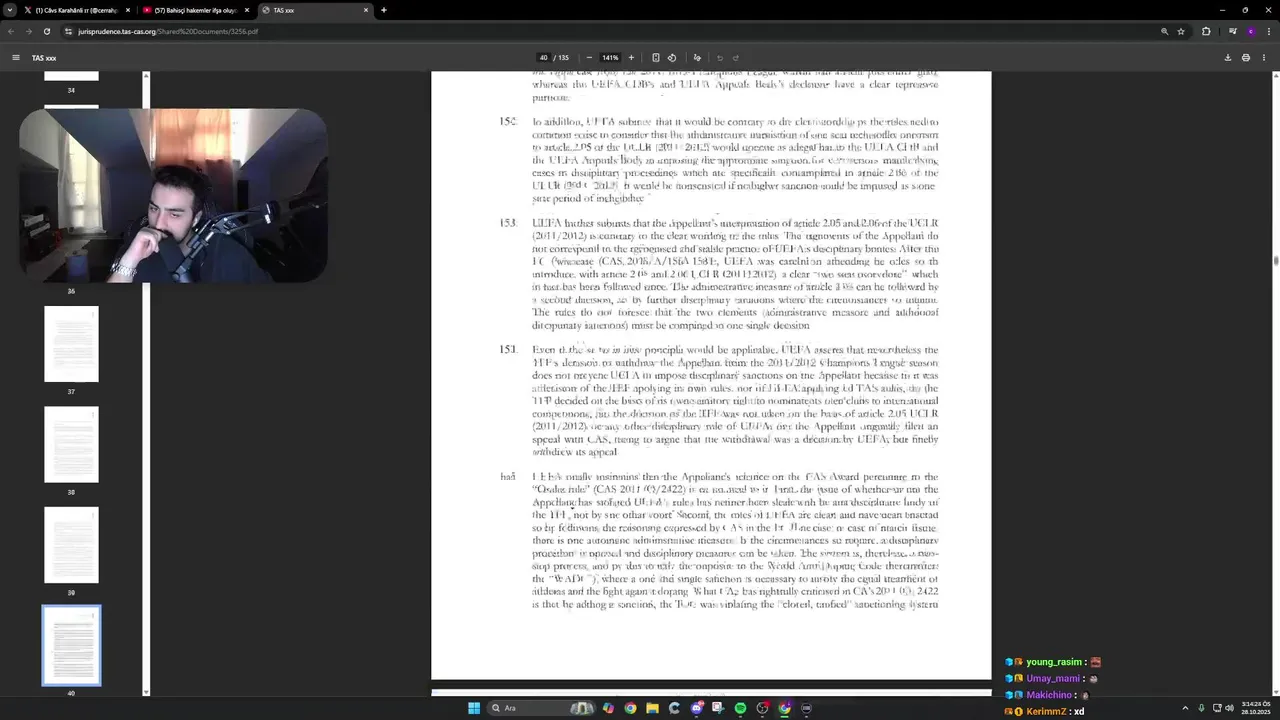Show hidden system tray icons
Screen dimensions: 1280x720
pyautogui.click(x=1186, y=708)
